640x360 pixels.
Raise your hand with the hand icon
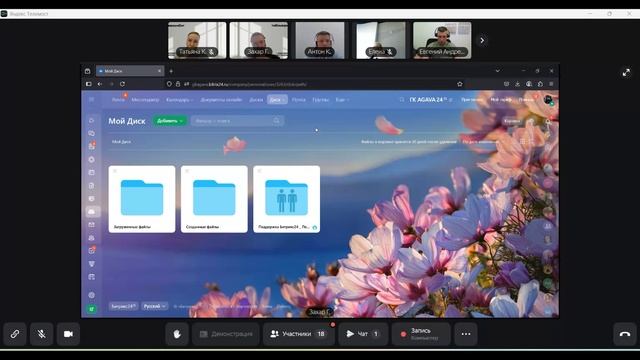[177, 334]
